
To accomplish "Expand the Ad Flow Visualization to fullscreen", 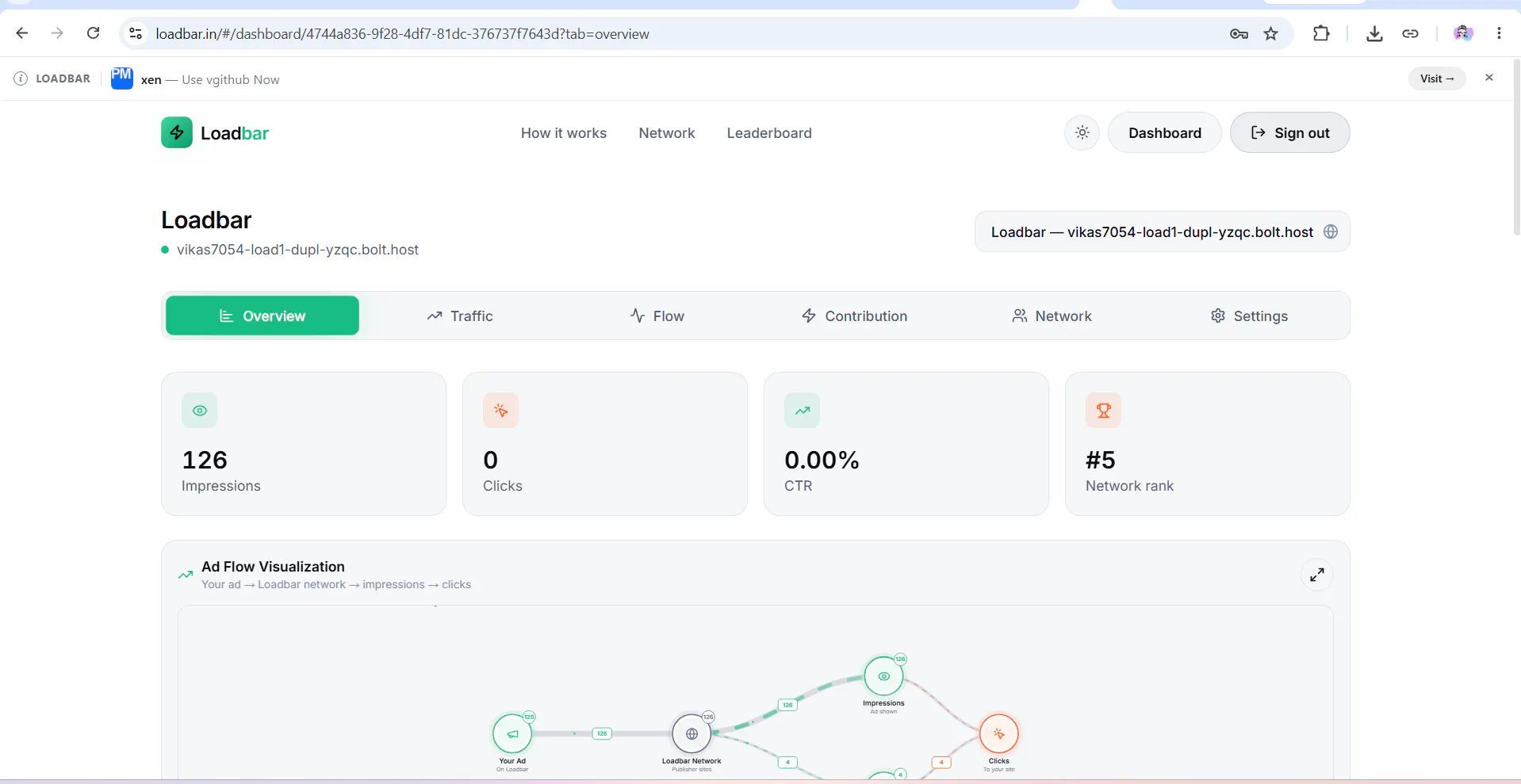I will point(1317,575).
